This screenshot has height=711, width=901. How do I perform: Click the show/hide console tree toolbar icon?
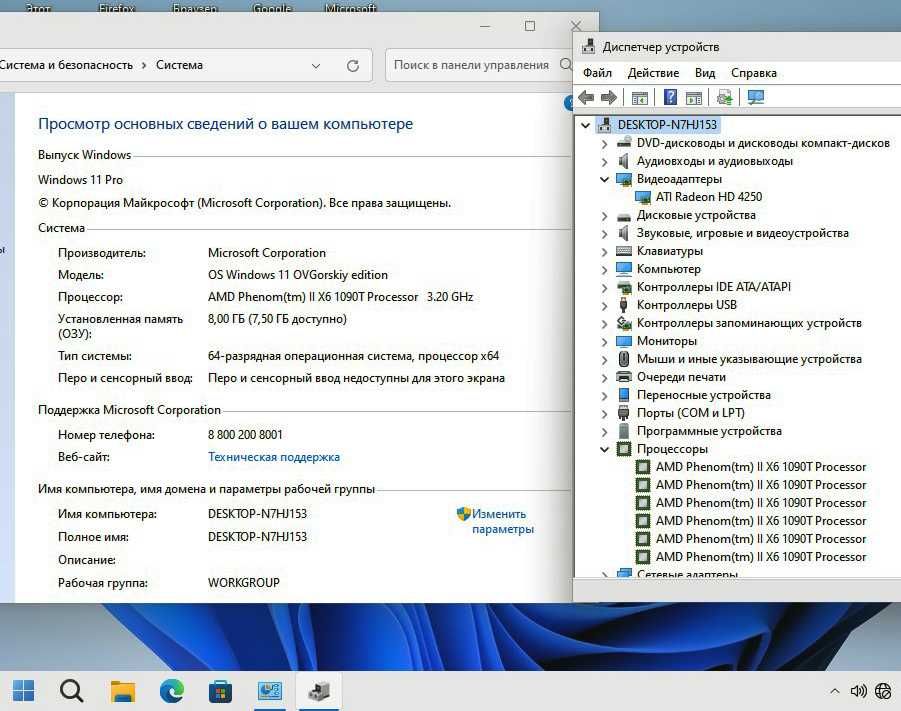click(640, 98)
